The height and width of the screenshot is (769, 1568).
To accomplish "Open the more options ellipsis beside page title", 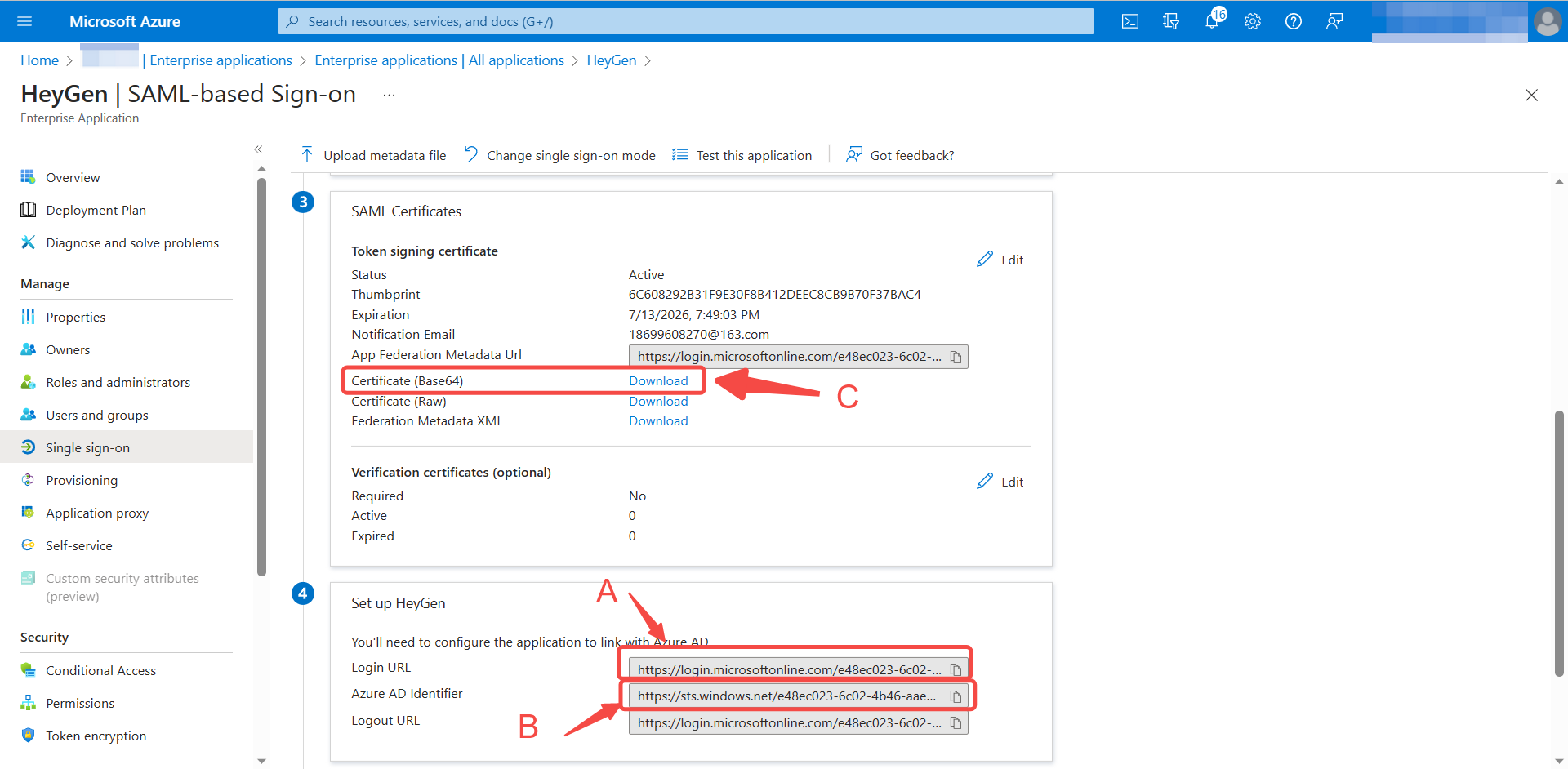I will [390, 95].
